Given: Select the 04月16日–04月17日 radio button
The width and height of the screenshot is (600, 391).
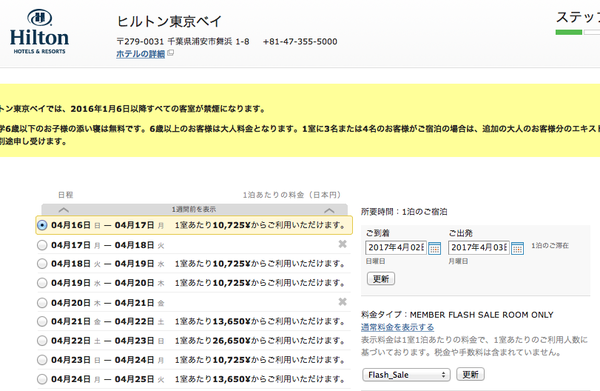Looking at the screenshot, I should click(x=42, y=225).
